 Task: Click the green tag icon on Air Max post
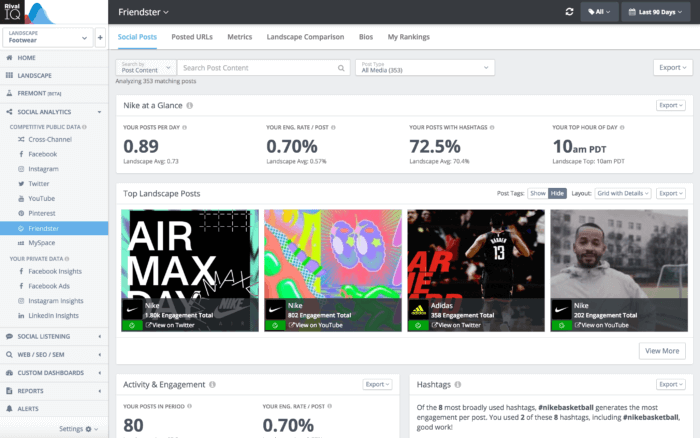pyautogui.click(x=132, y=325)
